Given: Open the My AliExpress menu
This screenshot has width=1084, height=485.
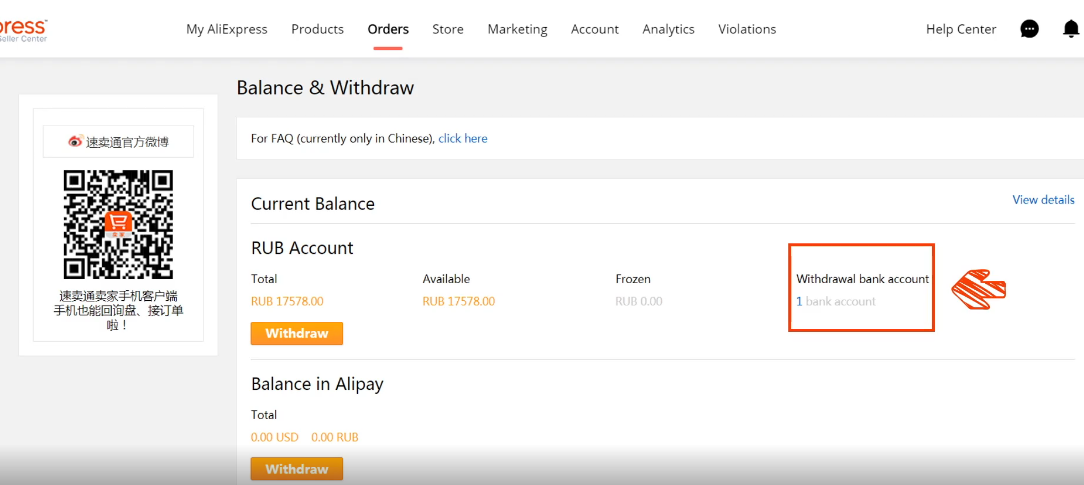Looking at the screenshot, I should pyautogui.click(x=227, y=29).
